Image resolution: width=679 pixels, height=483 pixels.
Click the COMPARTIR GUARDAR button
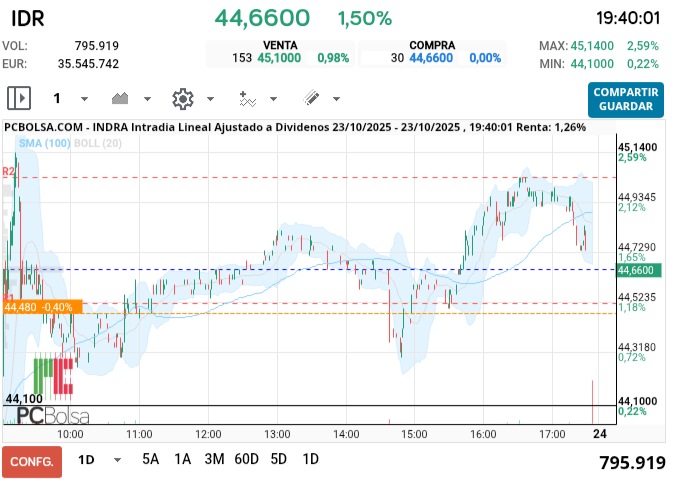[625, 99]
